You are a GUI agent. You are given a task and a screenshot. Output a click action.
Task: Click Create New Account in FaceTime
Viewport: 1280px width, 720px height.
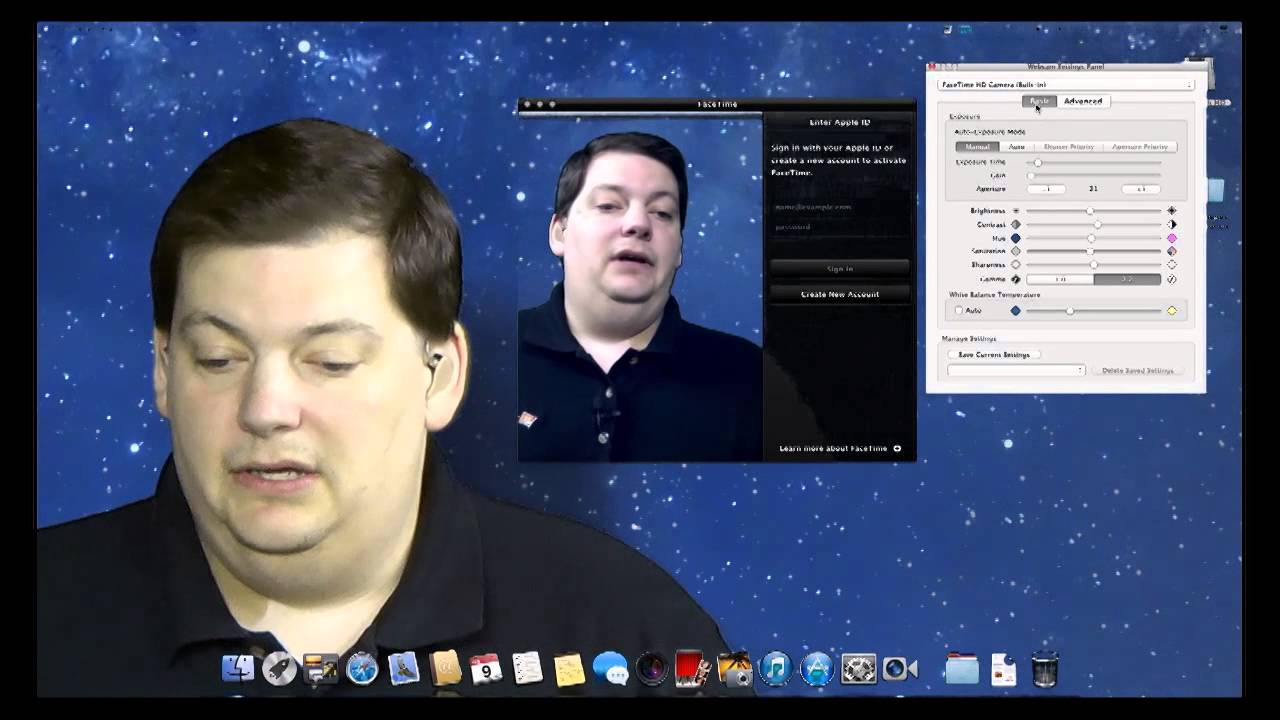840,294
